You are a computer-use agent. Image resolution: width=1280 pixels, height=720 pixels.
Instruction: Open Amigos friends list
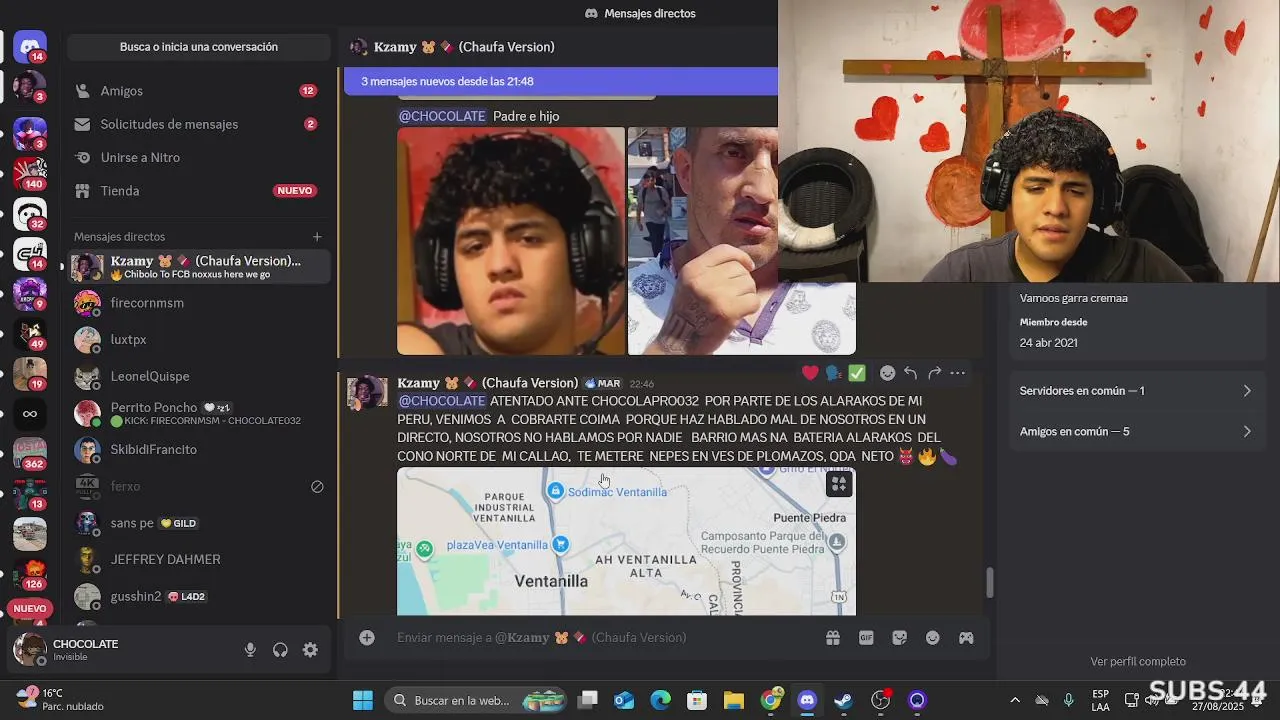coord(198,91)
